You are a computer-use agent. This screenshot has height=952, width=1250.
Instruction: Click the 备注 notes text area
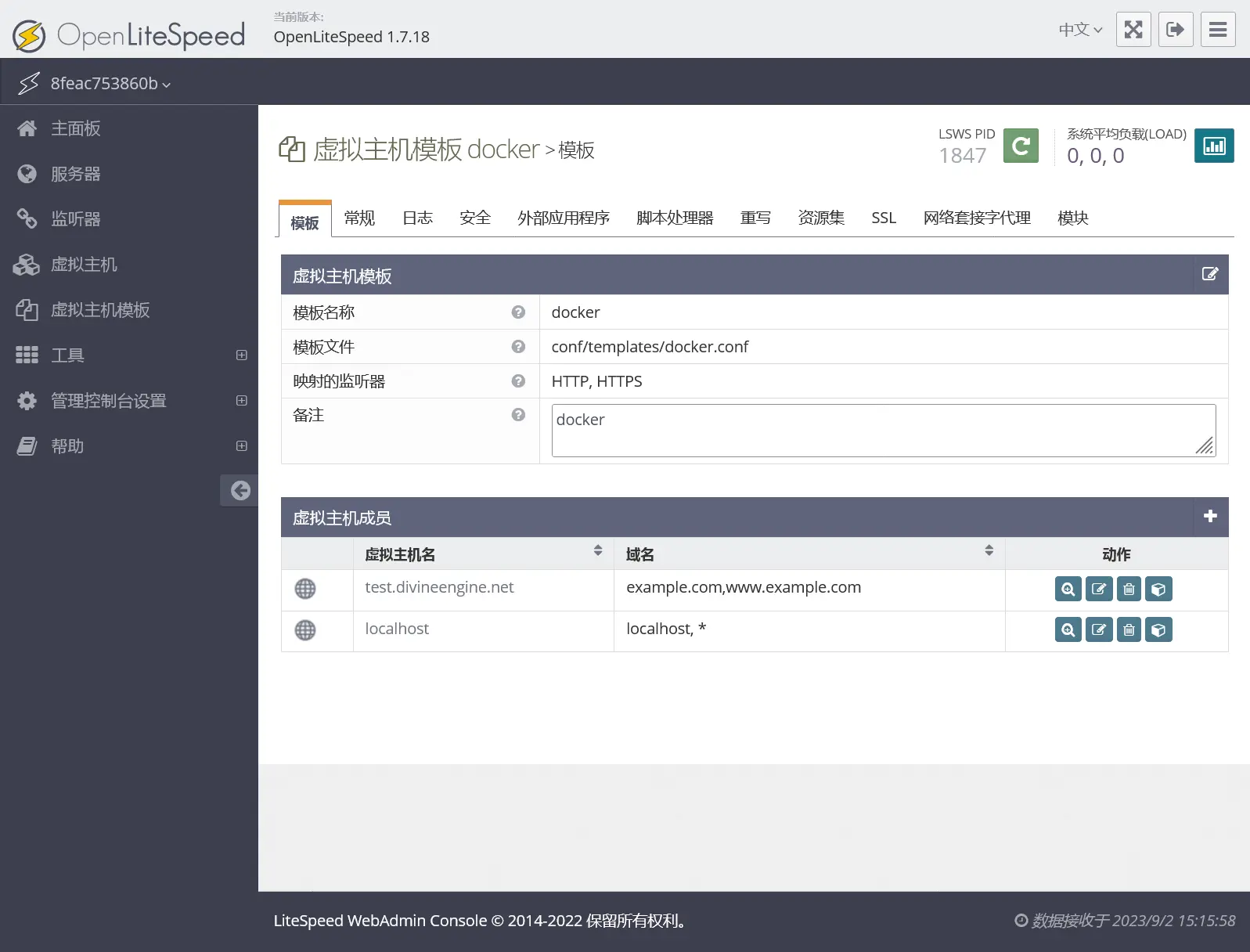pyautogui.click(x=884, y=430)
